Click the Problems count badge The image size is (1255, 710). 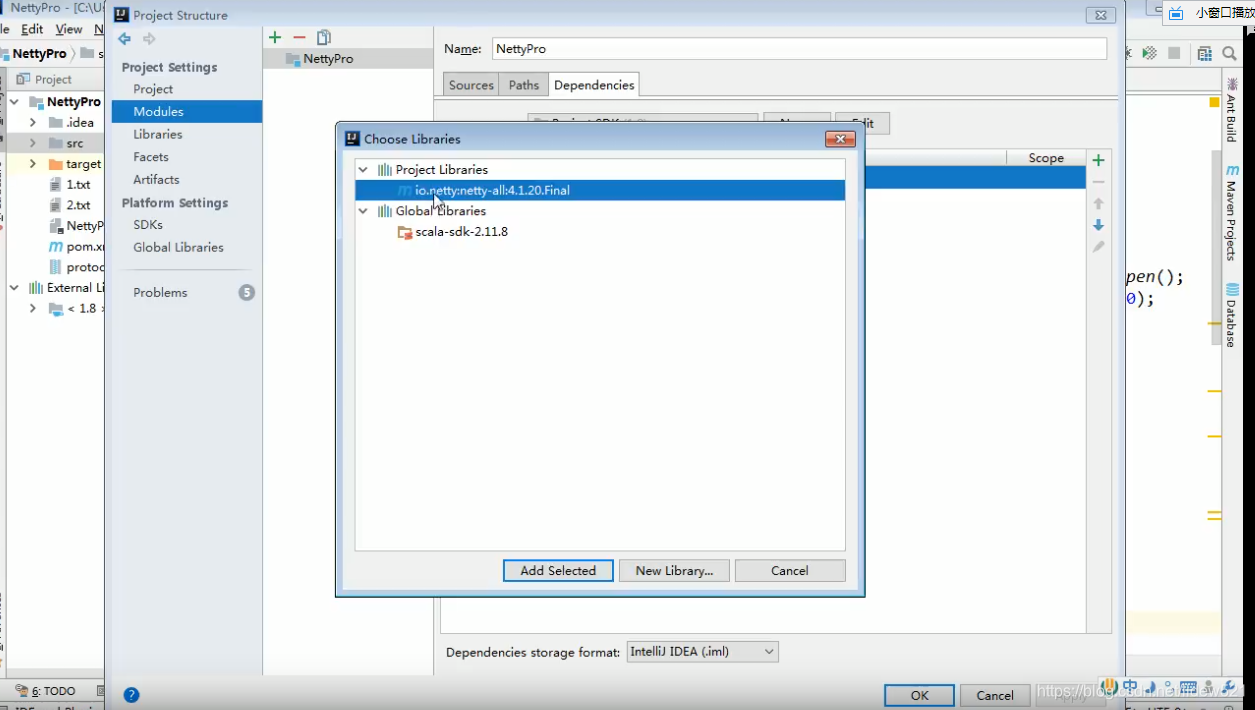pyautogui.click(x=246, y=292)
